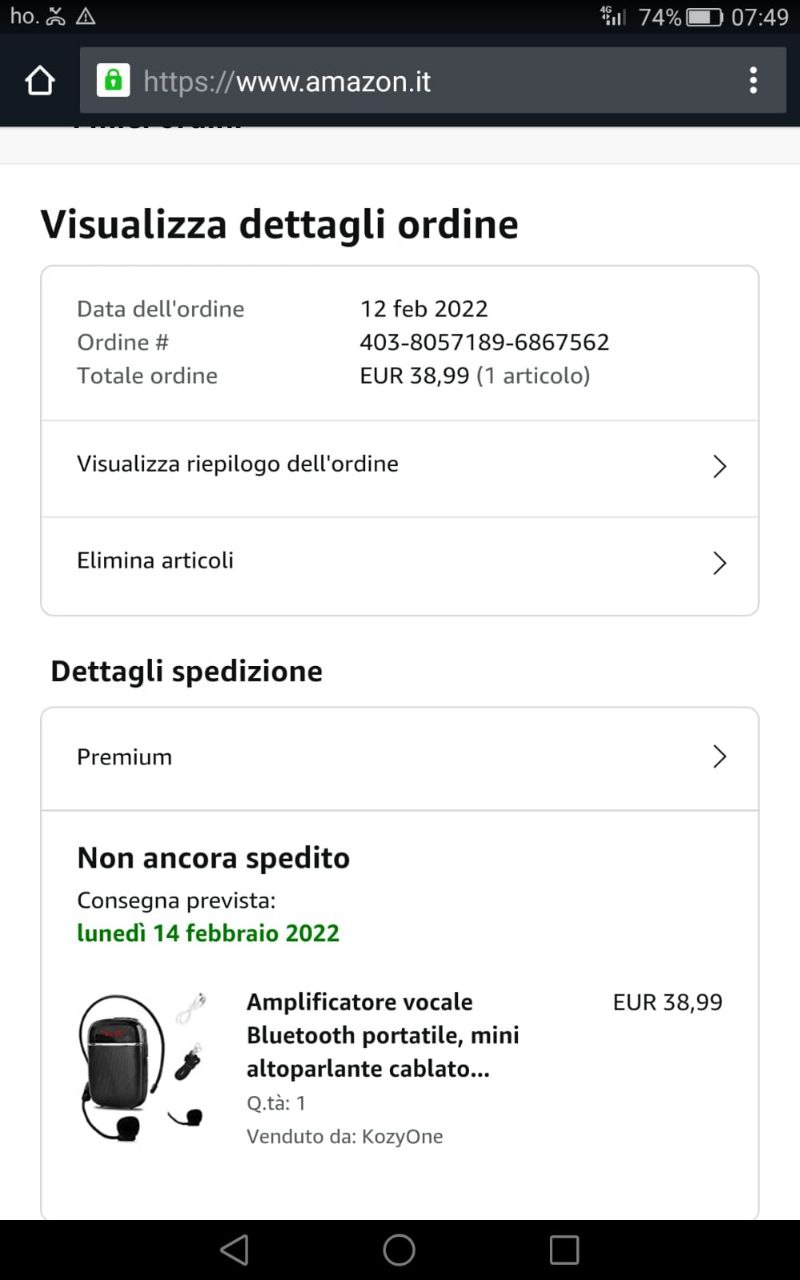Tap the green secure padlock icon
Viewport: 800px width, 1280px height.
113,80
